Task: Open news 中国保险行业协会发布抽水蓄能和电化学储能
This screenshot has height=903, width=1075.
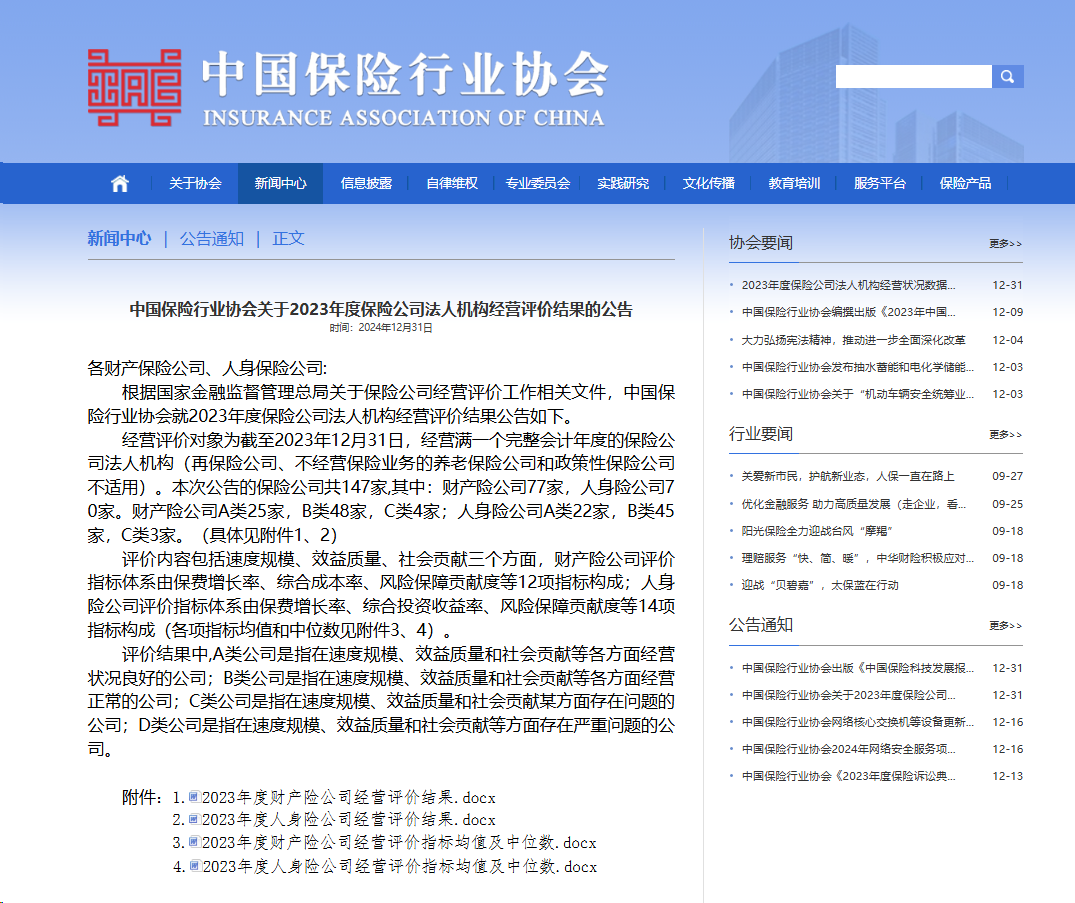Action: tap(858, 367)
